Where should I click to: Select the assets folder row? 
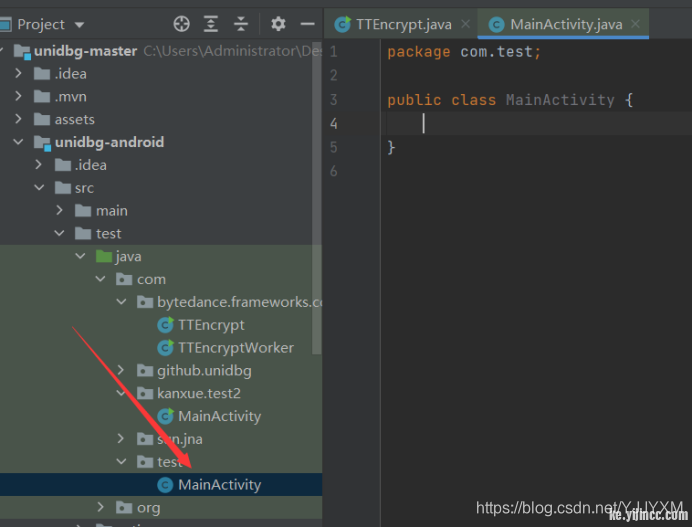pyautogui.click(x=161, y=119)
